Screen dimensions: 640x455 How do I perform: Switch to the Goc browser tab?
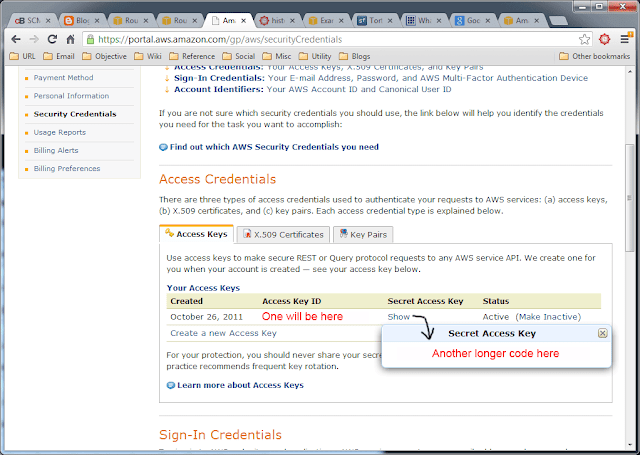pos(471,20)
